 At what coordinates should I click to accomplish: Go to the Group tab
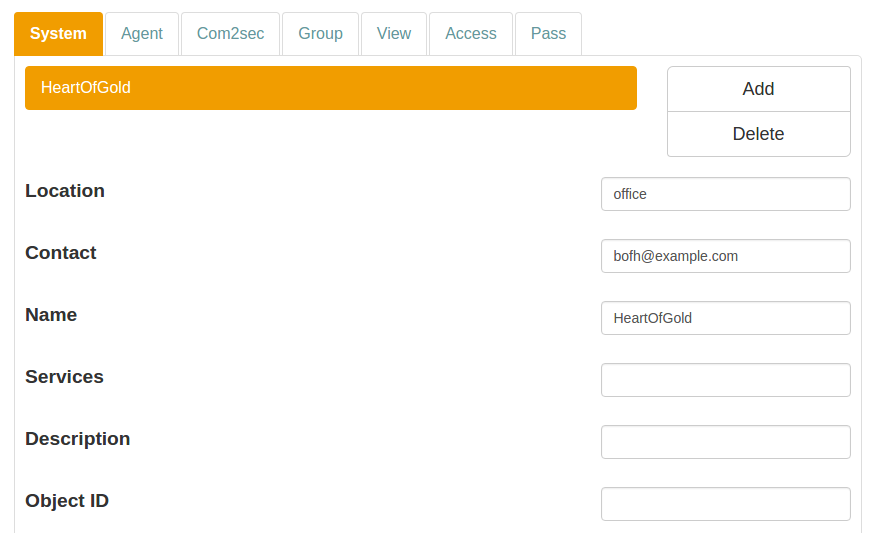[320, 34]
